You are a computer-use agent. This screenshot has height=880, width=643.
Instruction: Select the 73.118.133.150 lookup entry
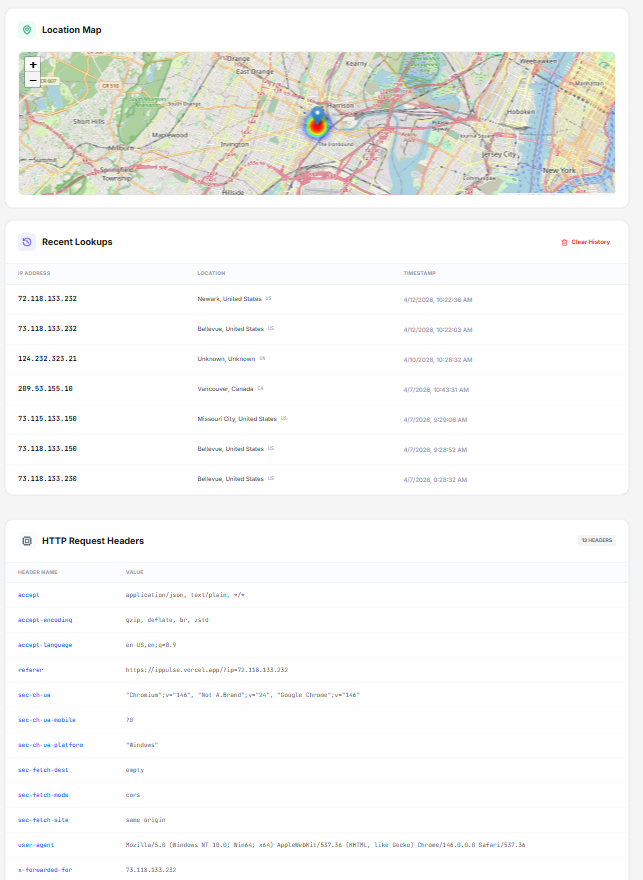(x=47, y=449)
